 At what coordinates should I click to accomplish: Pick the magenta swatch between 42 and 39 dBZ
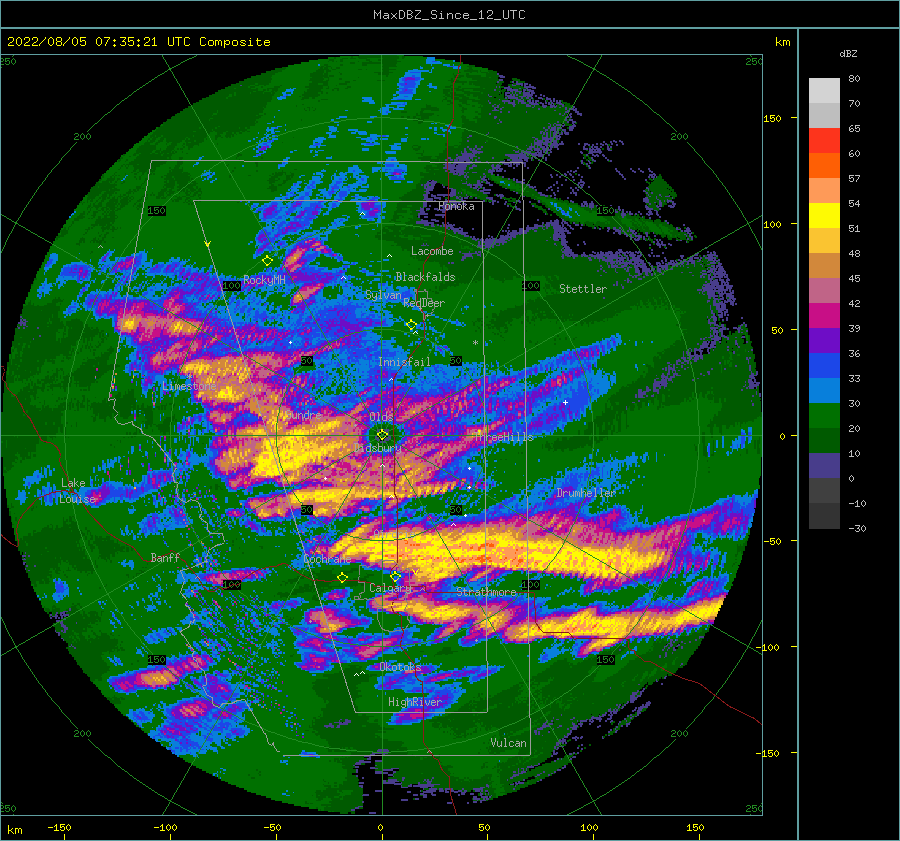[x=824, y=316]
